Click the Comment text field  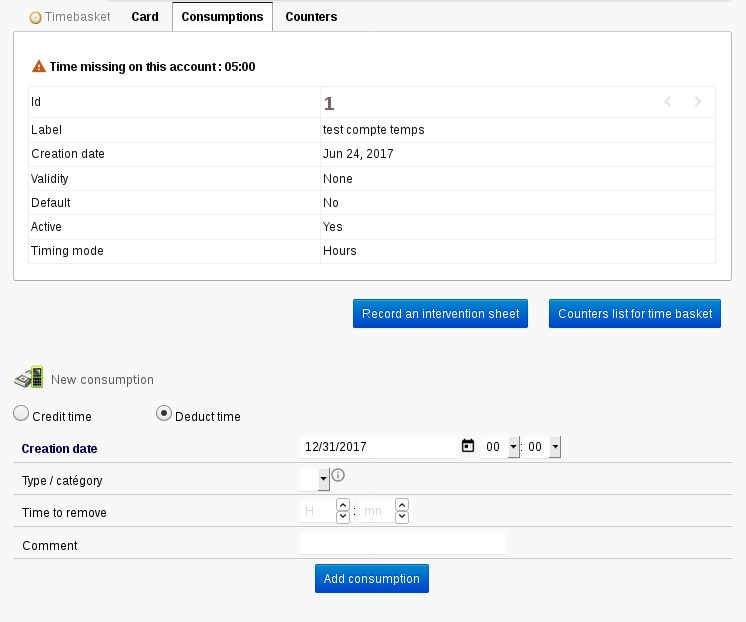(402, 543)
